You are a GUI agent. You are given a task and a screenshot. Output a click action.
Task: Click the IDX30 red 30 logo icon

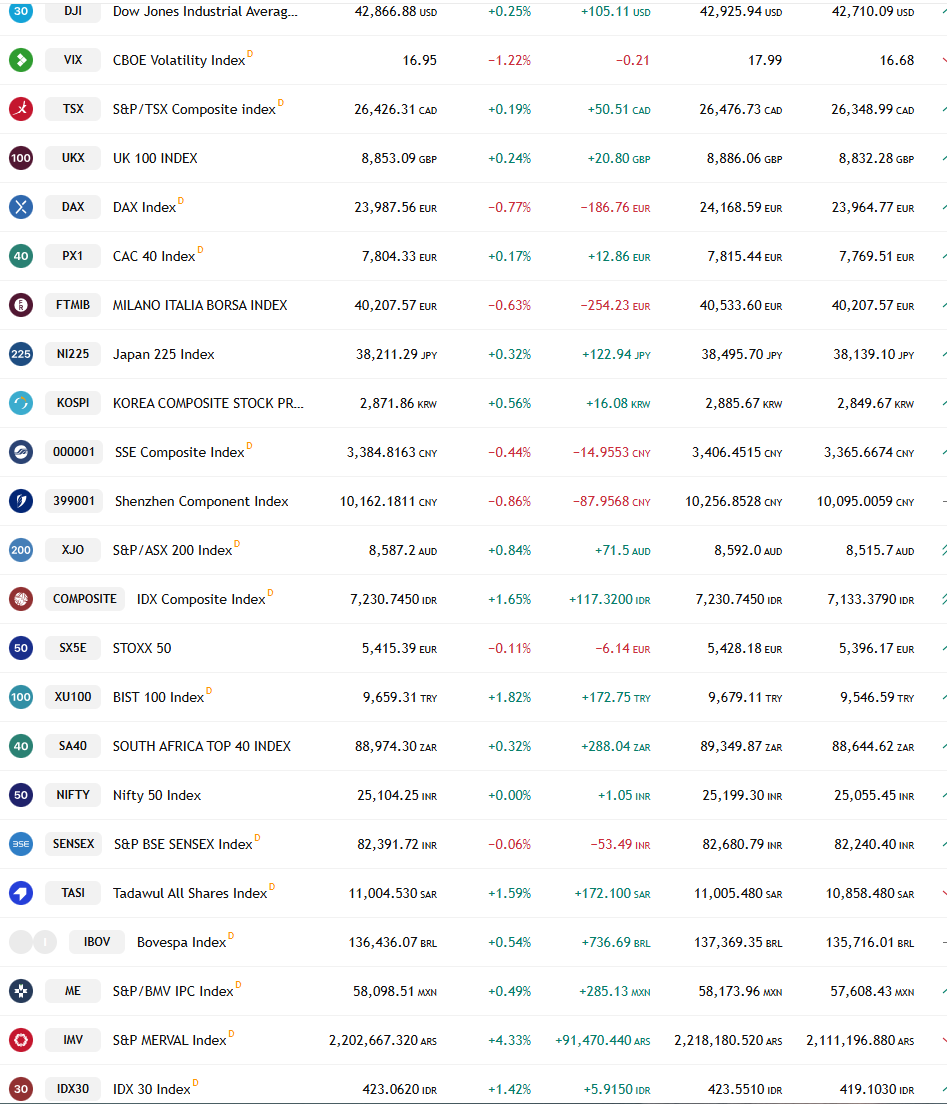coord(21,1089)
